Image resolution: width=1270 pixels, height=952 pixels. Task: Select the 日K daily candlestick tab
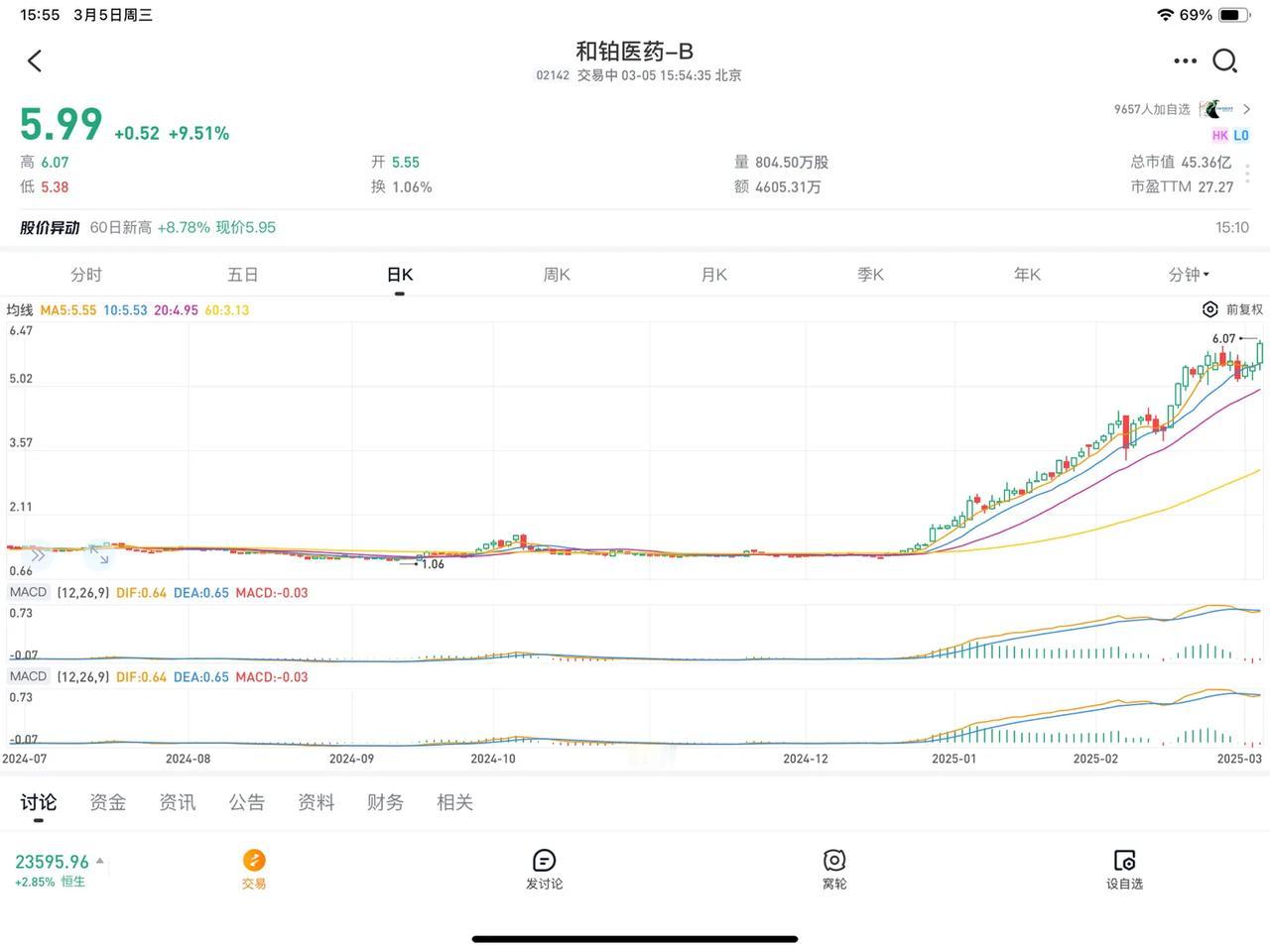(x=400, y=275)
